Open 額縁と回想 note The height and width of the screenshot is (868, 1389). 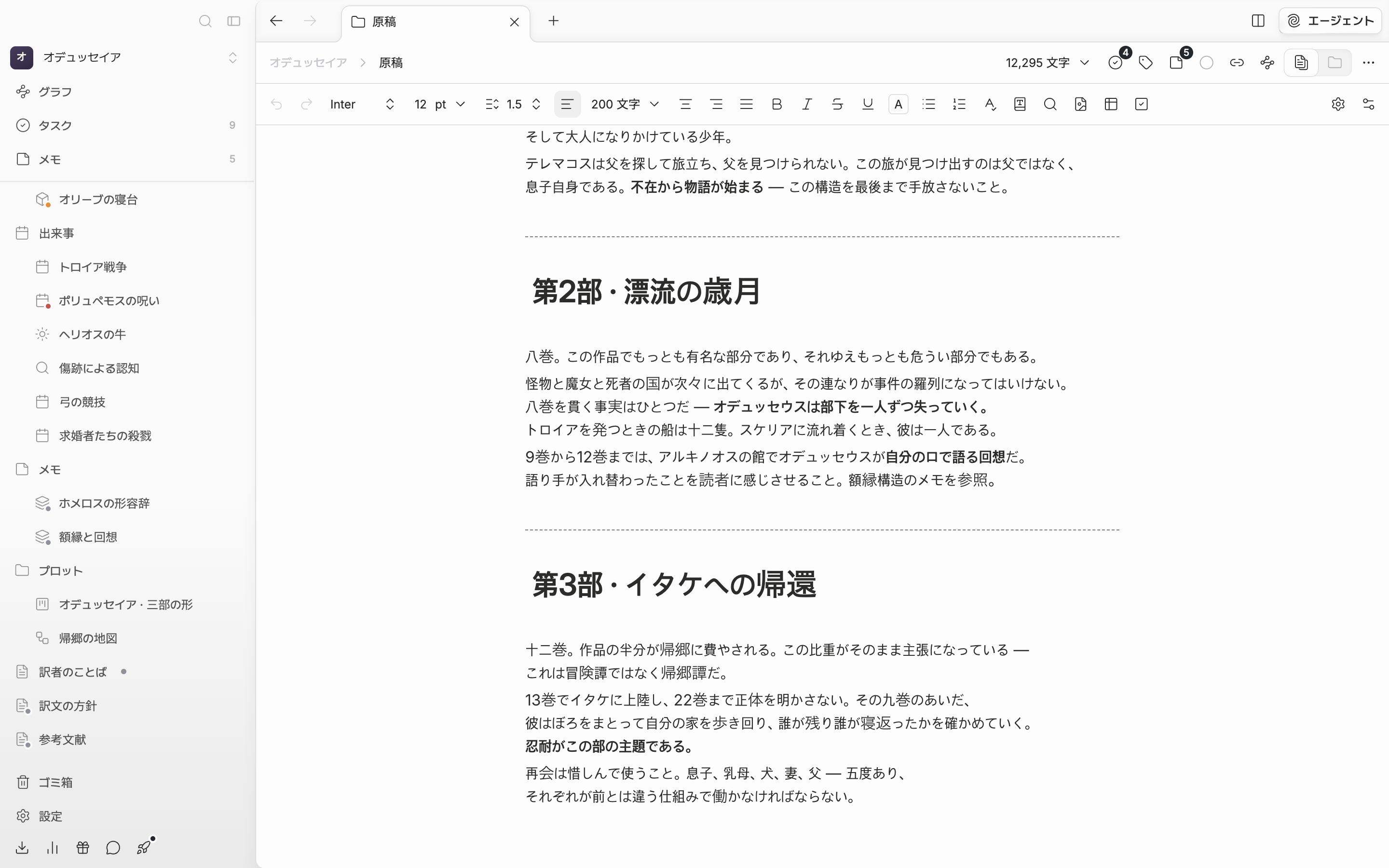point(127,537)
